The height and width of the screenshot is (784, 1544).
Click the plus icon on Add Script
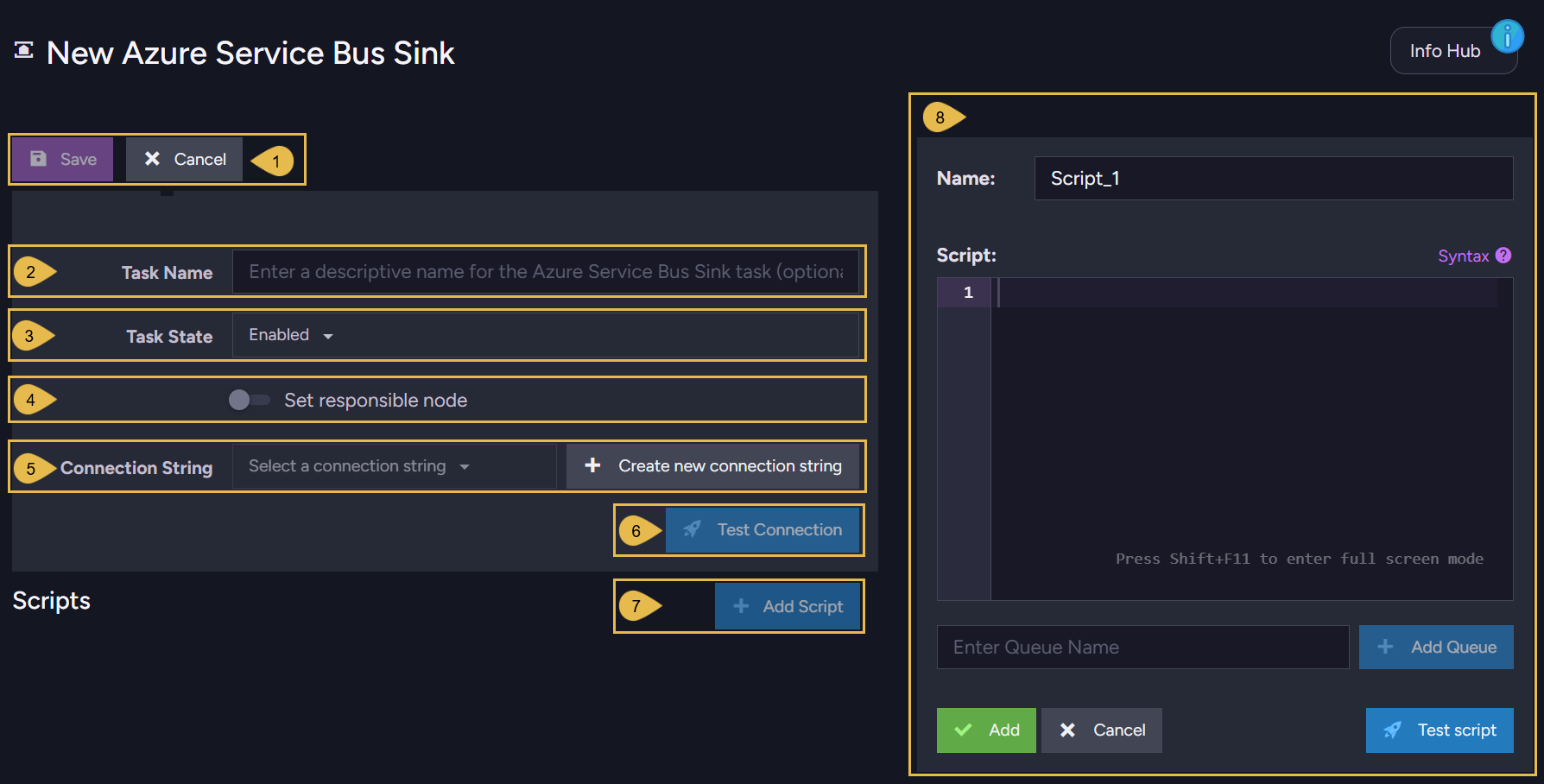tap(741, 606)
